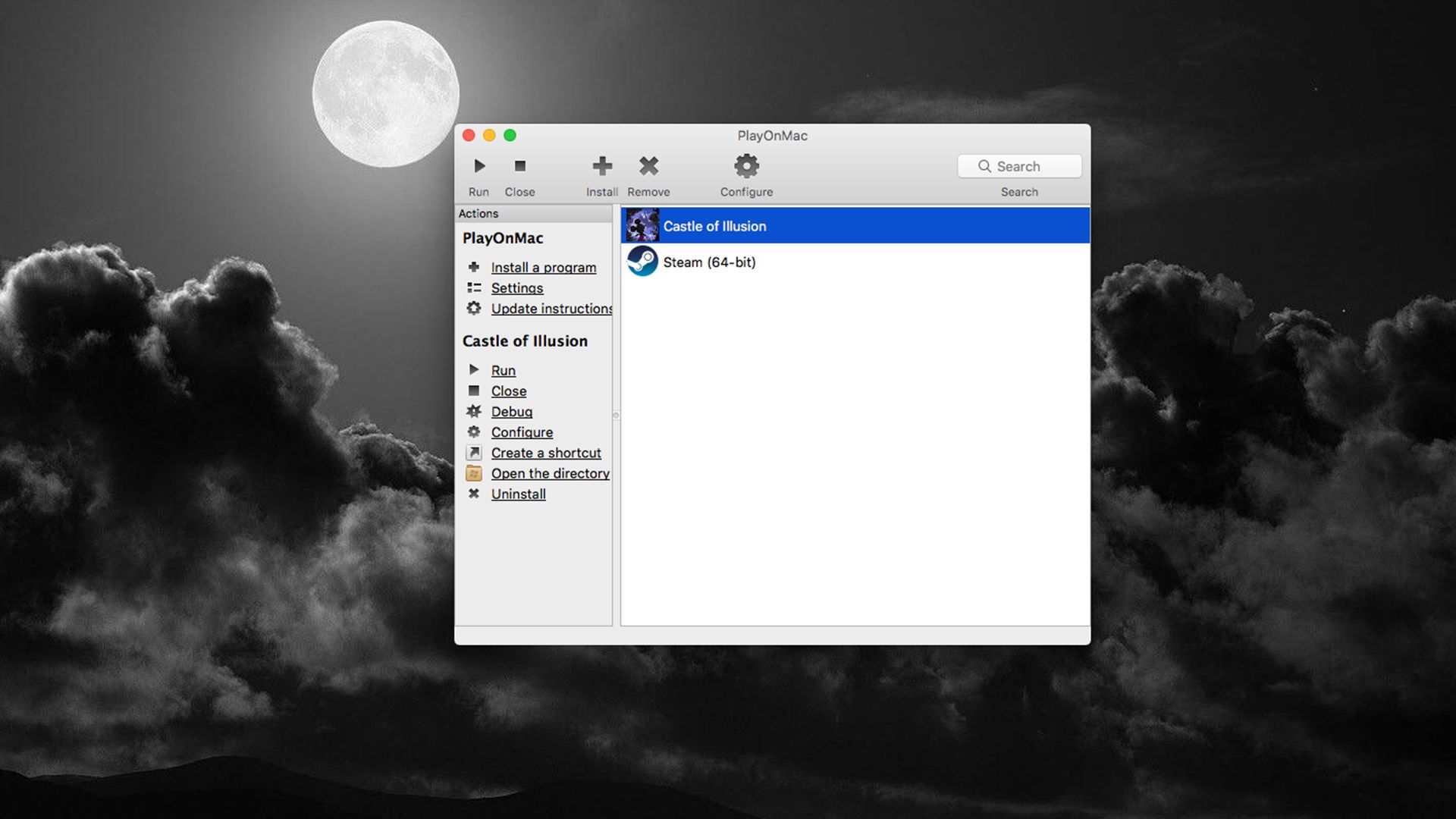This screenshot has width=1456, height=819.
Task: Click the Close stop icon in toolbar
Action: click(x=519, y=166)
